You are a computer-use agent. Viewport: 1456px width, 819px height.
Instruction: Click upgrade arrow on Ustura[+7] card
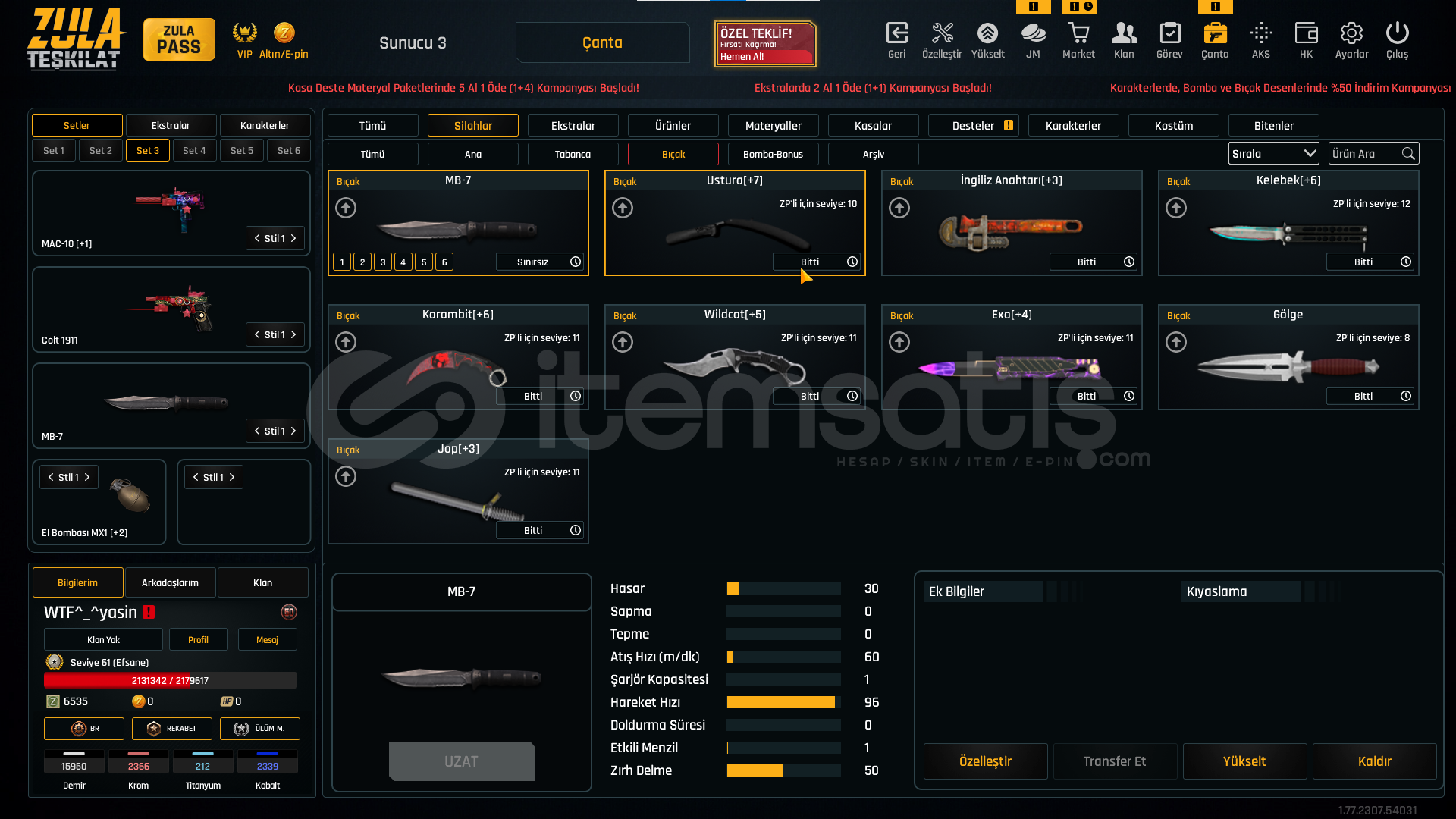[623, 208]
